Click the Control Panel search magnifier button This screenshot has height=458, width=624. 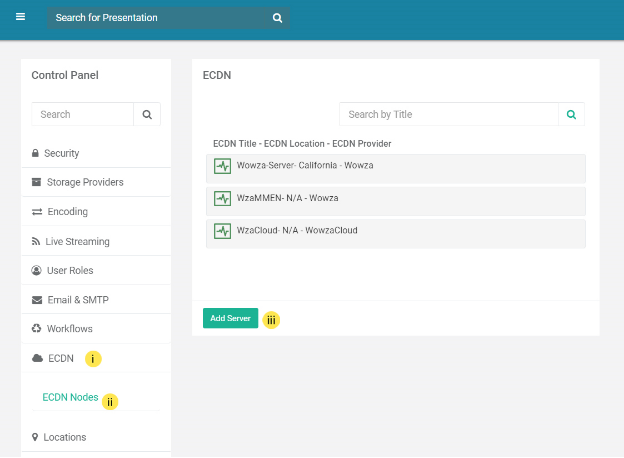coord(147,115)
